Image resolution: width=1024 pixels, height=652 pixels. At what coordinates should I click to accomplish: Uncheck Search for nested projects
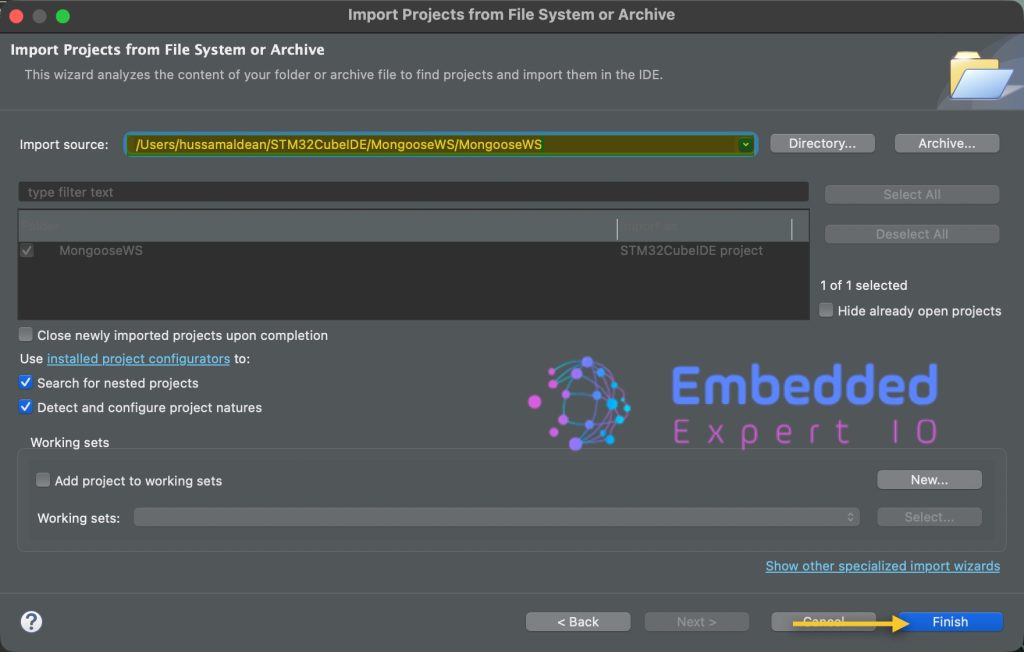pyautogui.click(x=26, y=383)
